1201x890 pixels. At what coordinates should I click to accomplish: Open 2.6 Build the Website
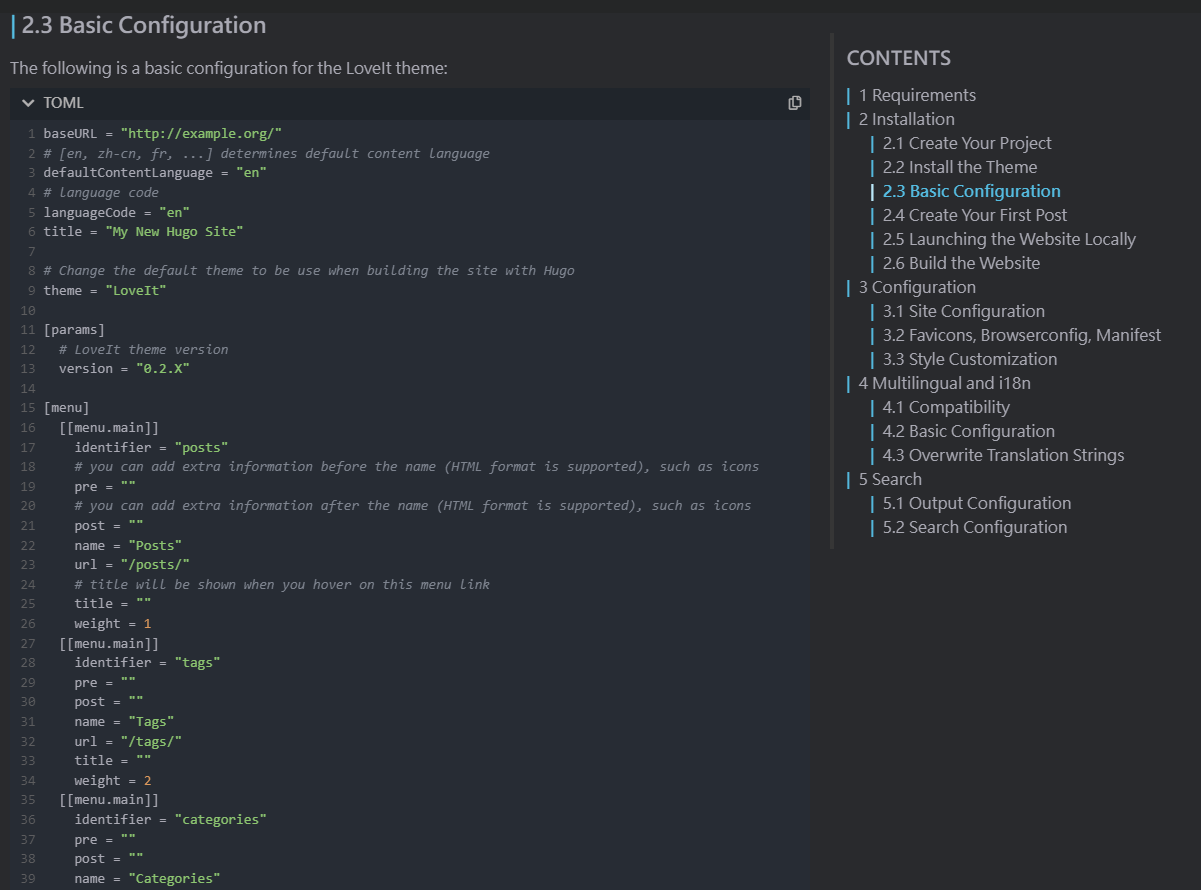click(961, 262)
